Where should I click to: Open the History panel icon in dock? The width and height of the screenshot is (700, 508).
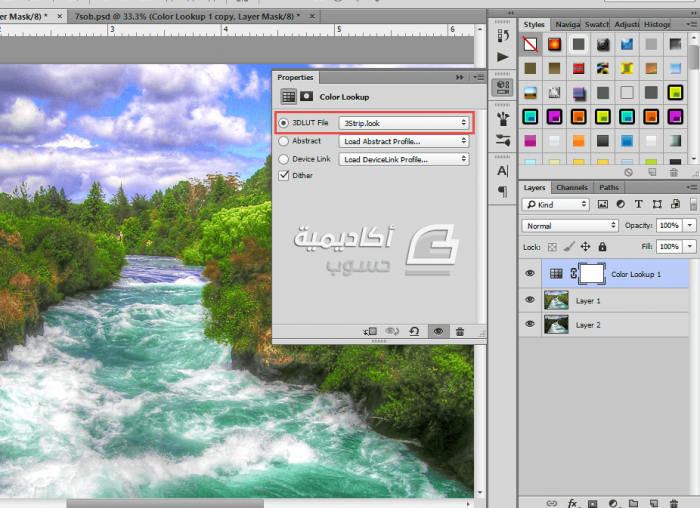503,35
